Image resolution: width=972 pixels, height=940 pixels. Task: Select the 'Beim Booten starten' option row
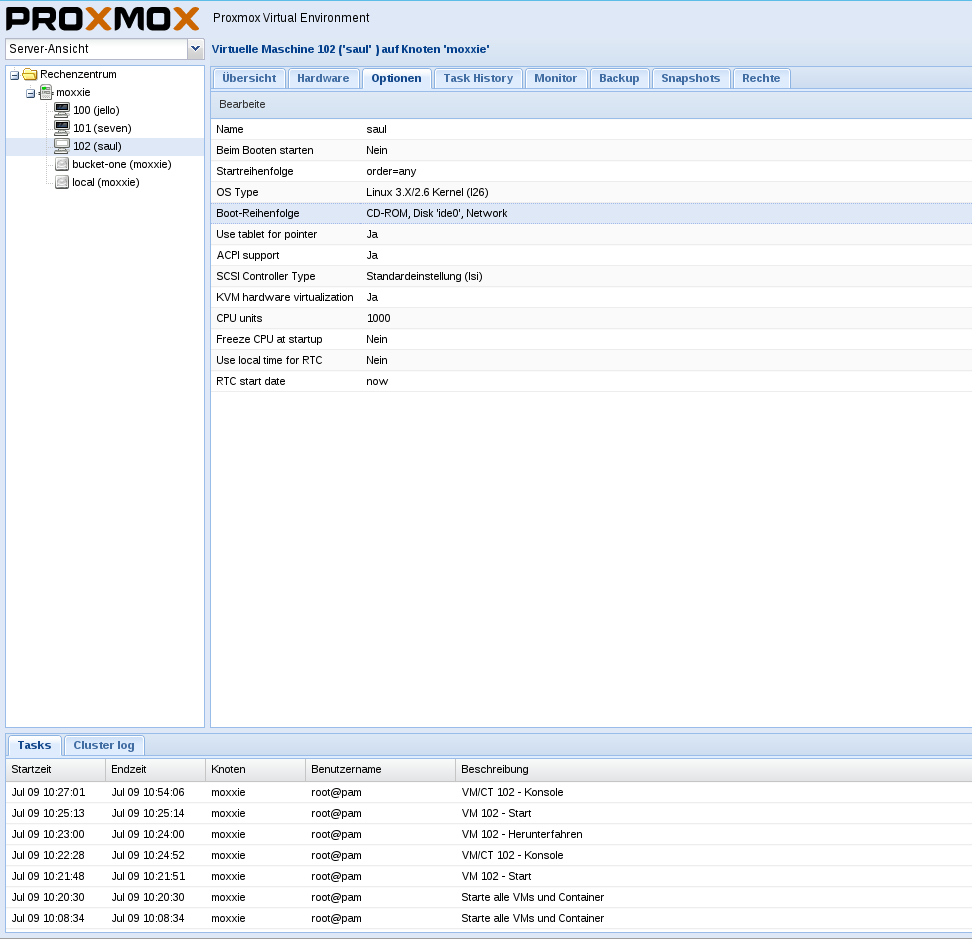coord(590,150)
